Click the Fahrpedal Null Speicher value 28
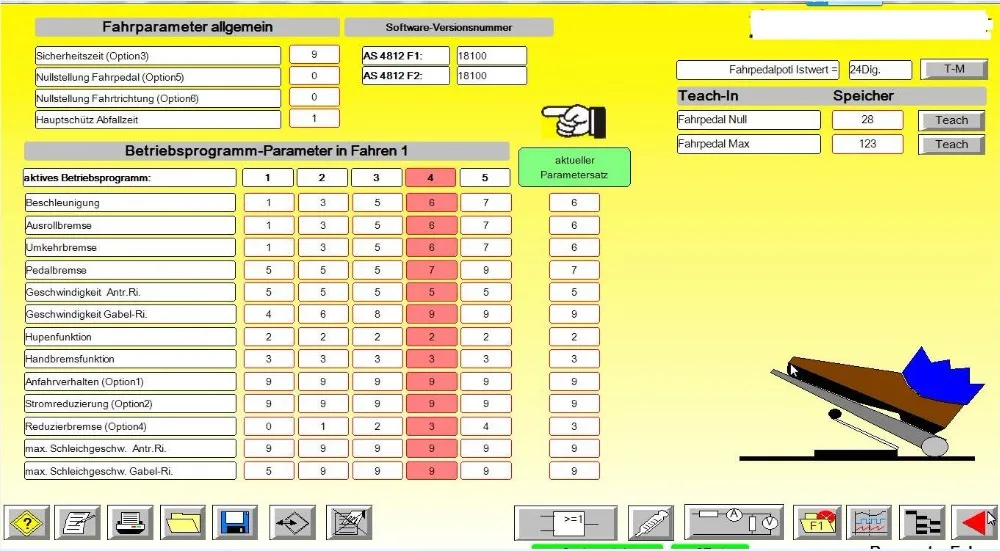 tap(867, 120)
